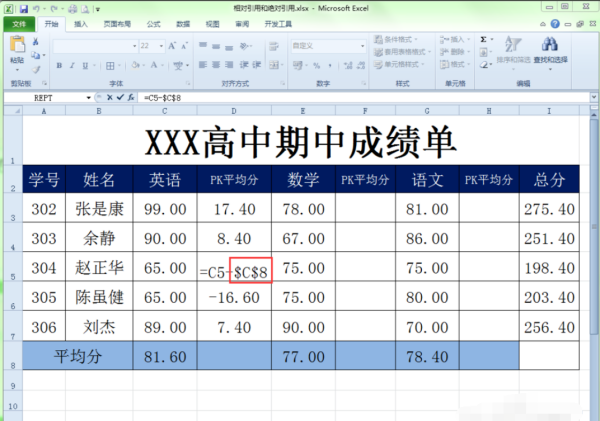Click the font color A button
This screenshot has width=600, height=421.
pyautogui.click(x=154, y=65)
